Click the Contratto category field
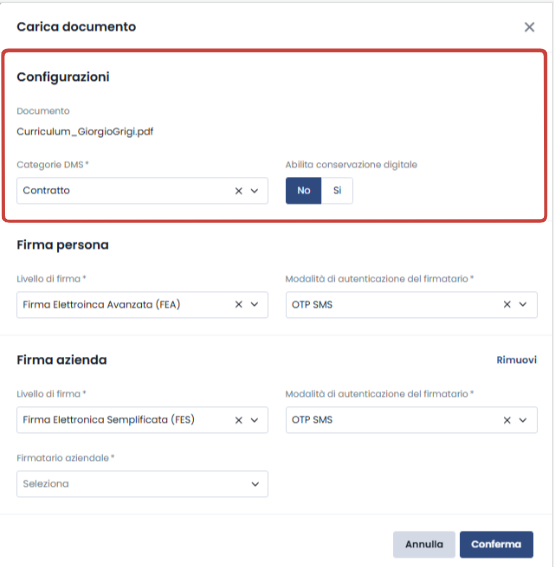The image size is (554, 567). 142,191
